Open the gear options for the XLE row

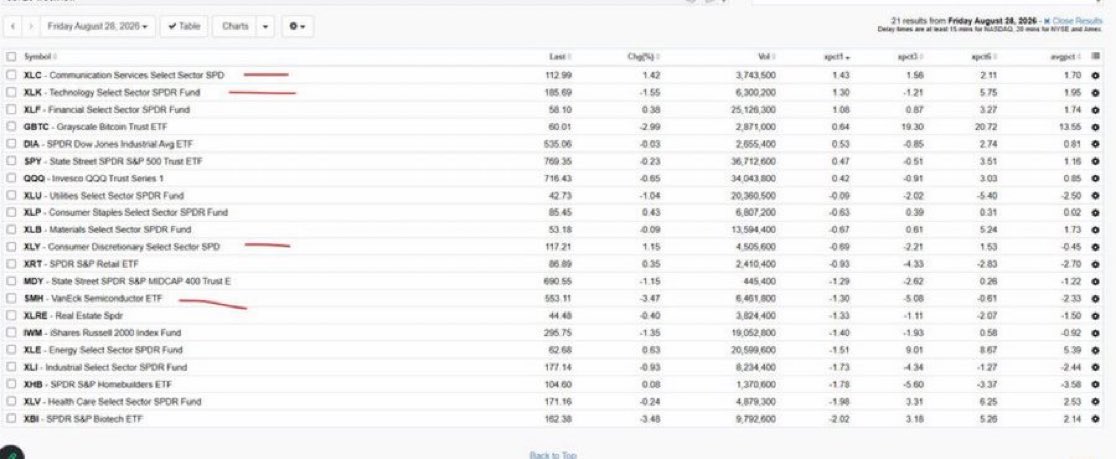pyautogui.click(x=1095, y=350)
